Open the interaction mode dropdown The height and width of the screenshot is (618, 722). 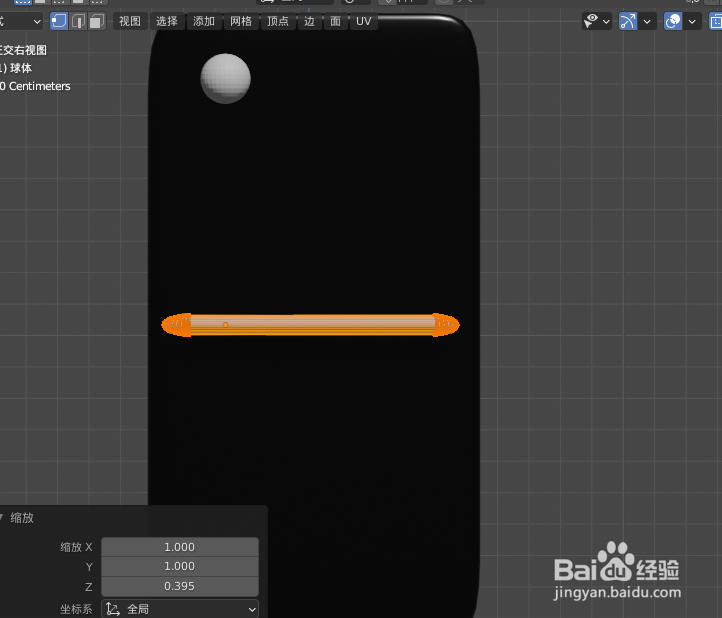tap(21, 21)
